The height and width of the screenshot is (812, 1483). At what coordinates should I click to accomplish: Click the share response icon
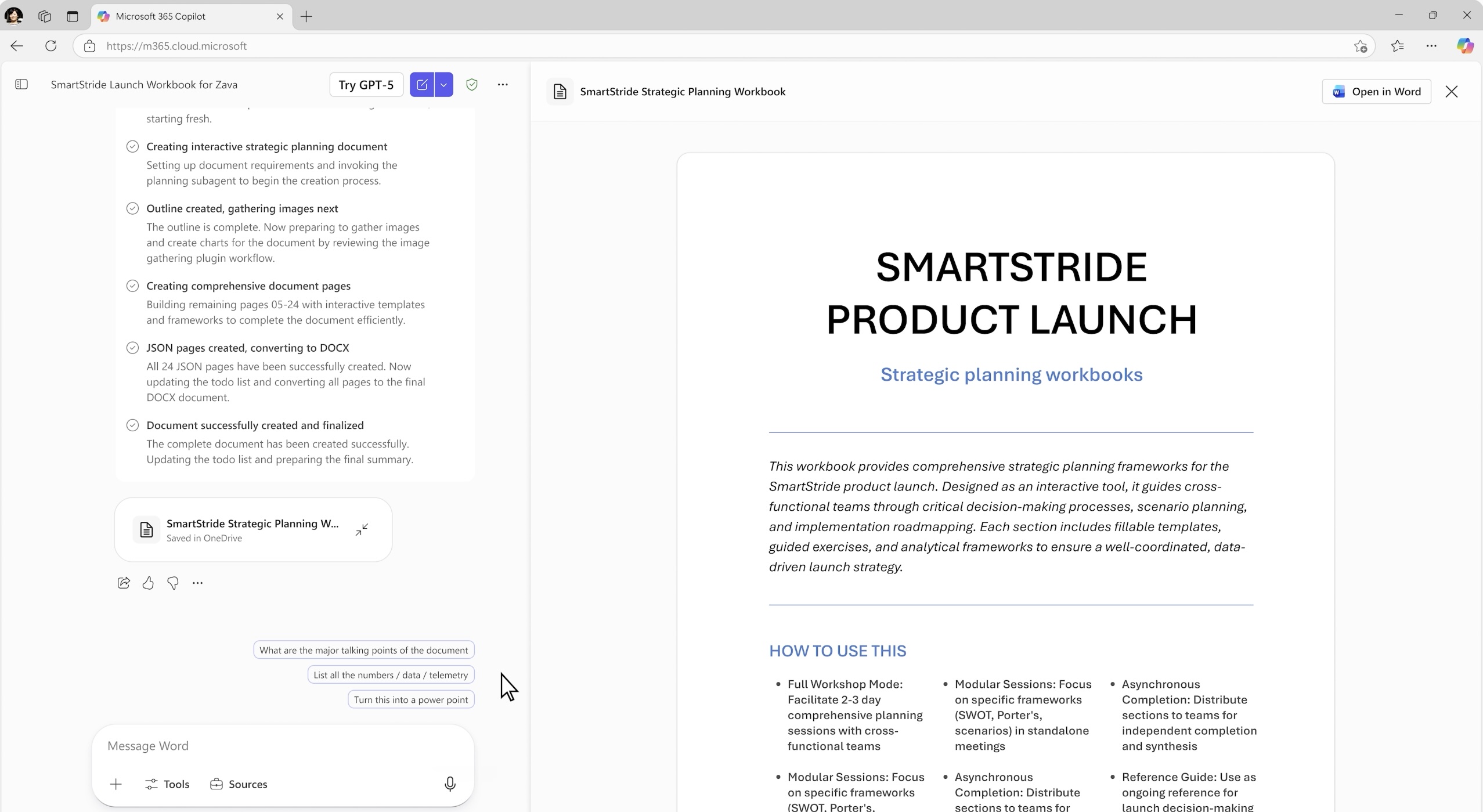coord(124,583)
